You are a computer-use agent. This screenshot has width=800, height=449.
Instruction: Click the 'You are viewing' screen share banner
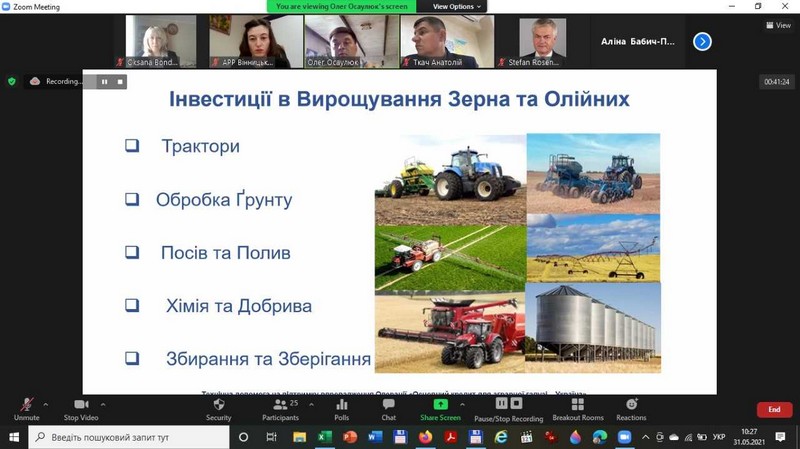341,7
